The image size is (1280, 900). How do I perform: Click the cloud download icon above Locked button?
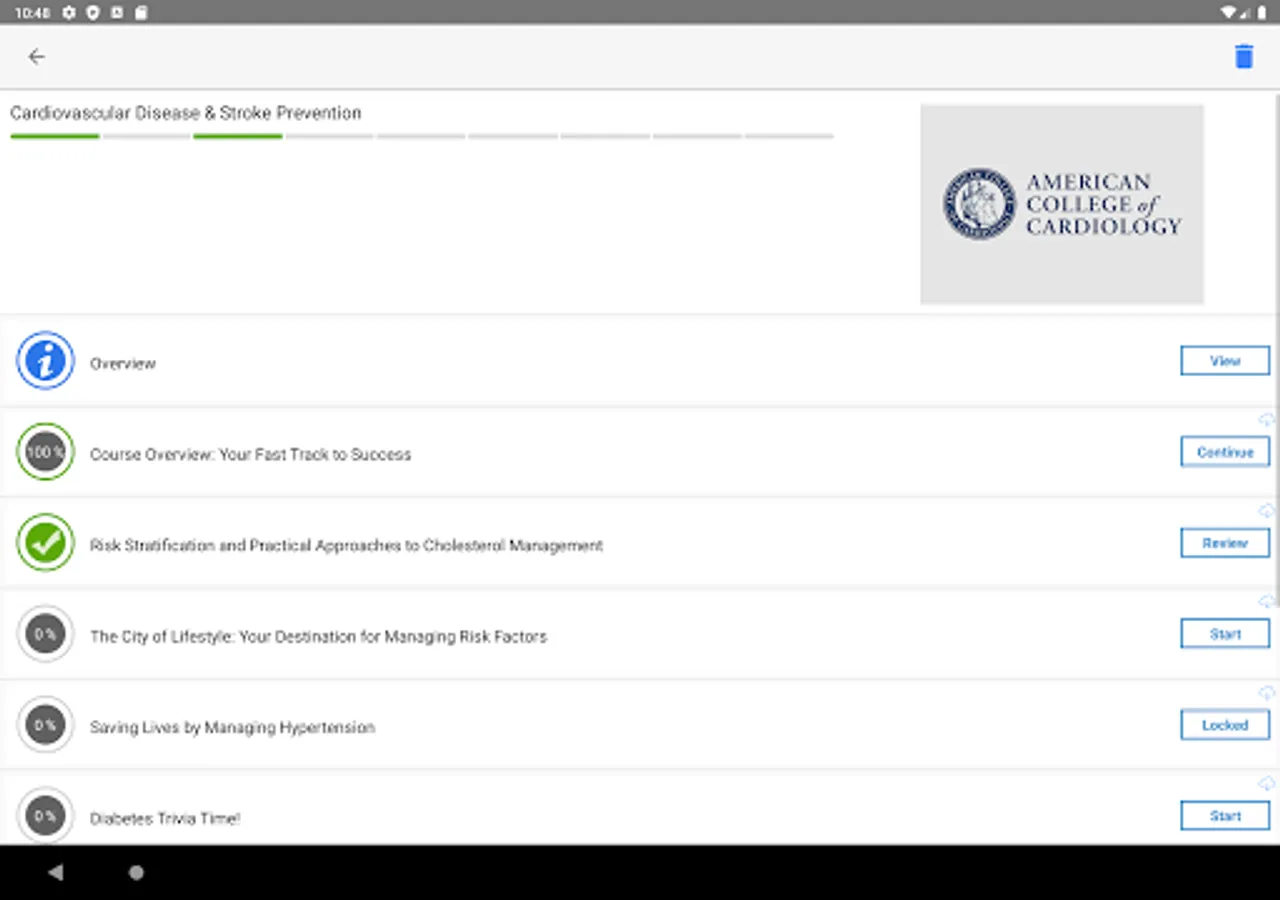pos(1266,693)
